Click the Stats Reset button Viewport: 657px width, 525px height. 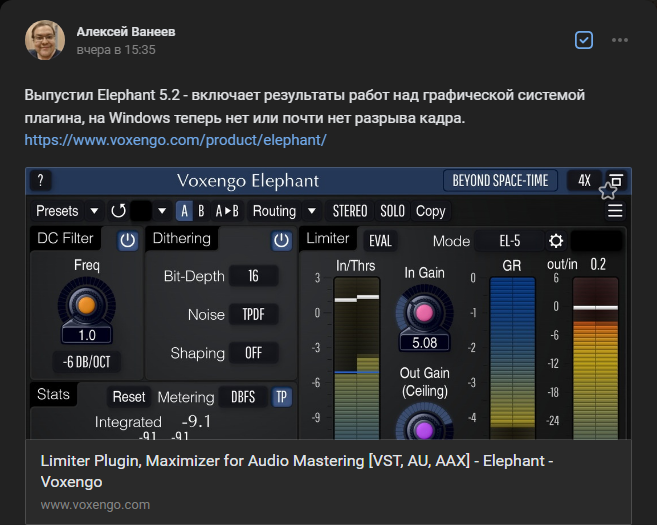point(129,397)
